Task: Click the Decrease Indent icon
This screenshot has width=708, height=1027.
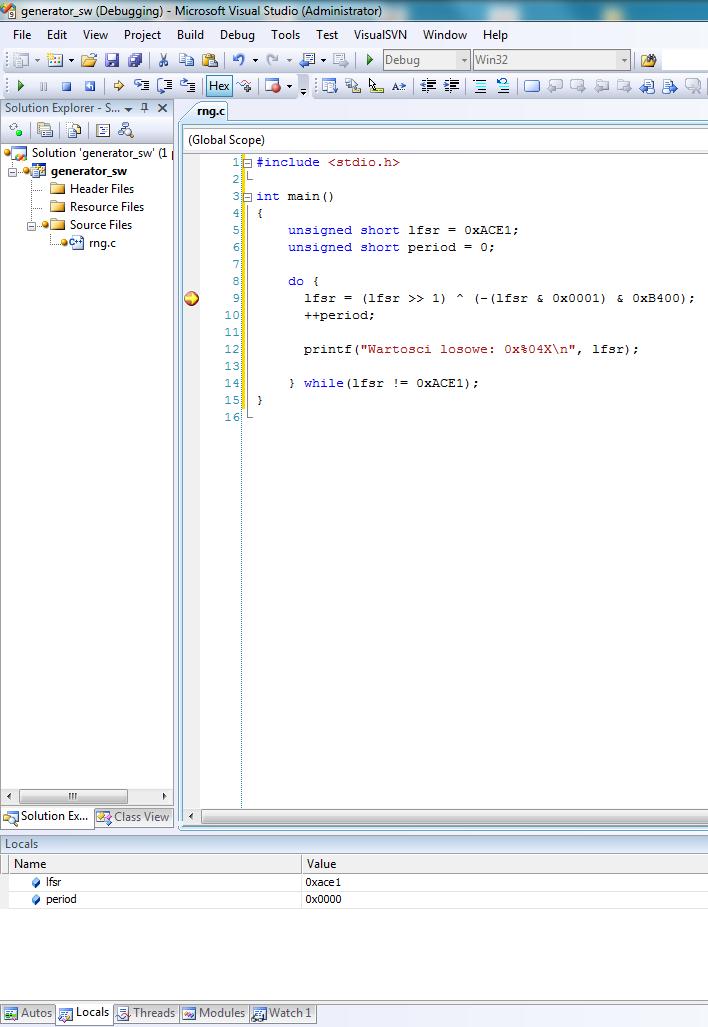Action: click(428, 86)
